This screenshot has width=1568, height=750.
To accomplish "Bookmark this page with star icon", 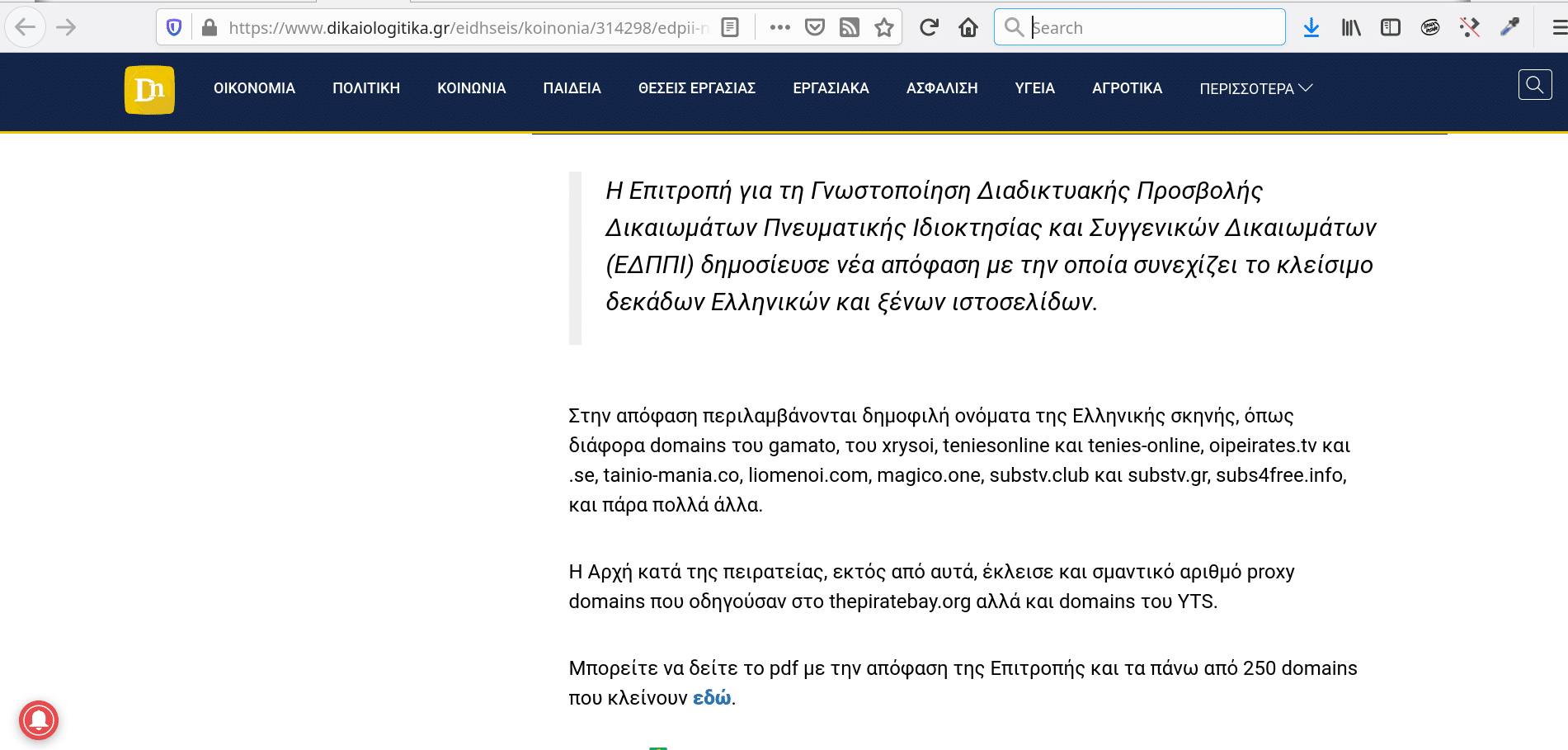I will point(884,28).
